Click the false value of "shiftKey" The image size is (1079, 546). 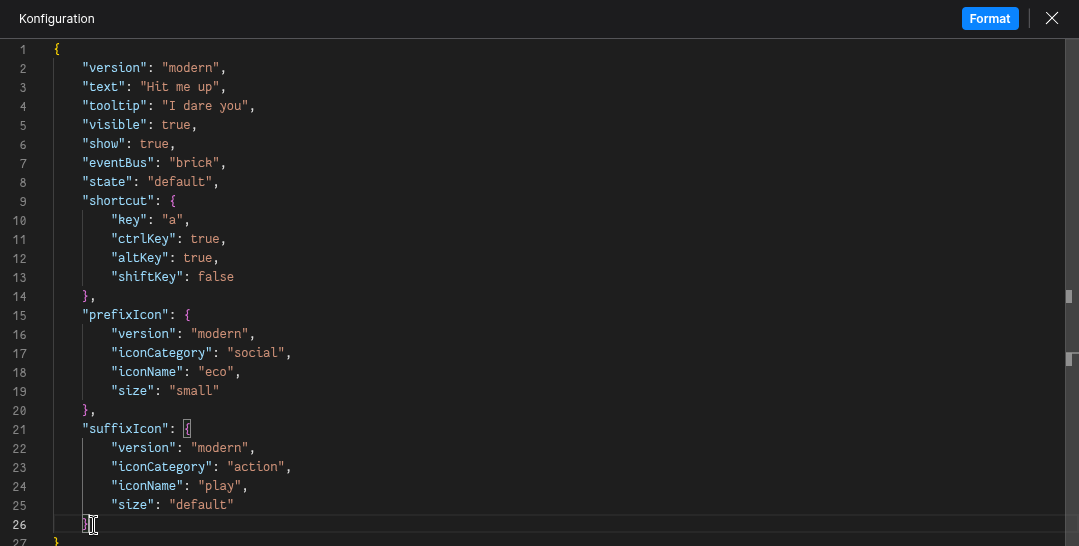[215, 277]
